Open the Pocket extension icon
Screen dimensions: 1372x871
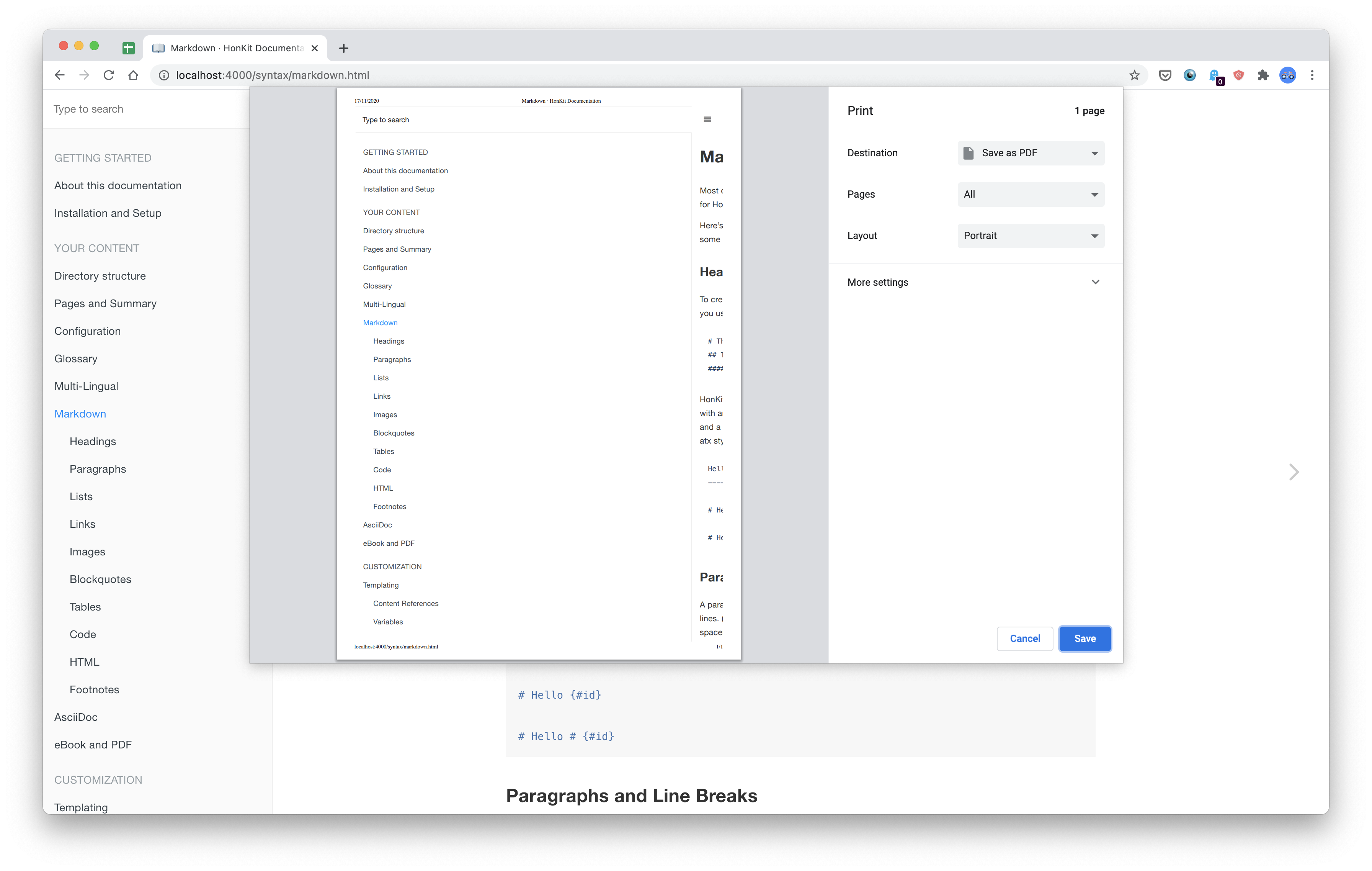pyautogui.click(x=1165, y=75)
